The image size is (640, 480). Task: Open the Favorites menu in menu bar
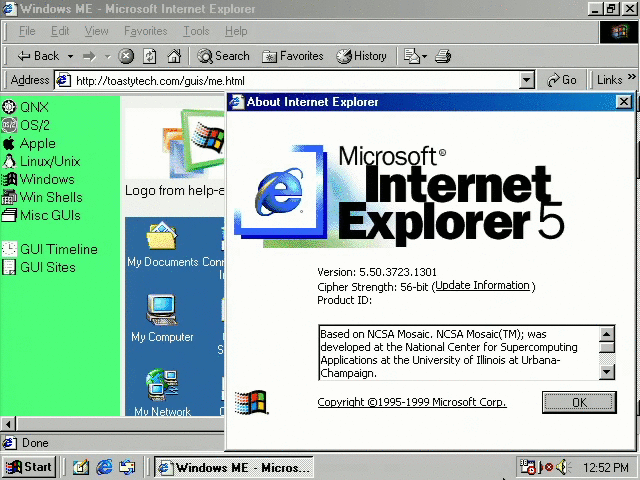pos(146,31)
